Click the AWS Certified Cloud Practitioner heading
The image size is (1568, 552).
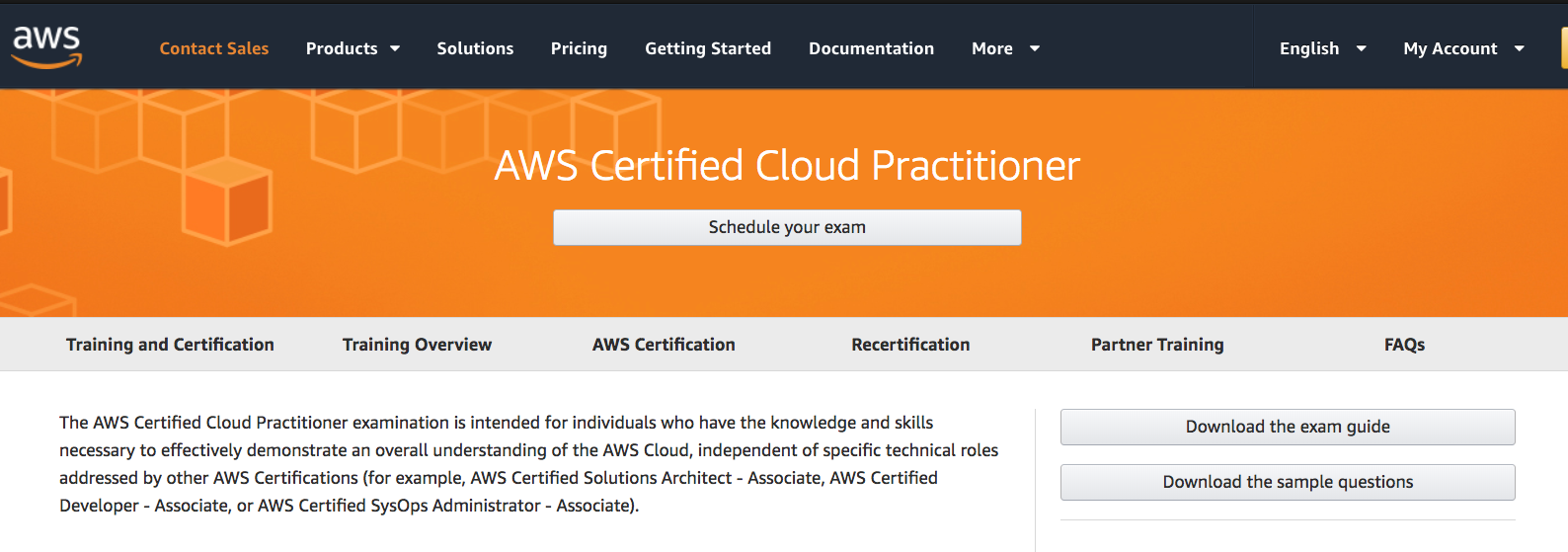[x=787, y=166]
